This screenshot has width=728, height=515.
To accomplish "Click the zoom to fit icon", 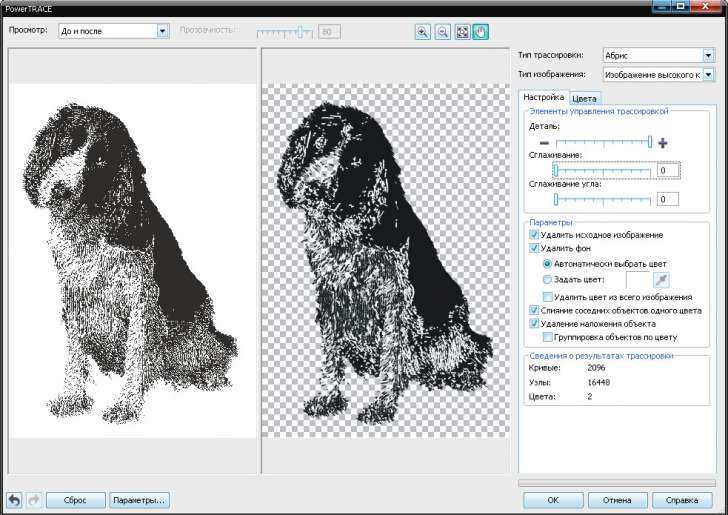I will click(461, 31).
